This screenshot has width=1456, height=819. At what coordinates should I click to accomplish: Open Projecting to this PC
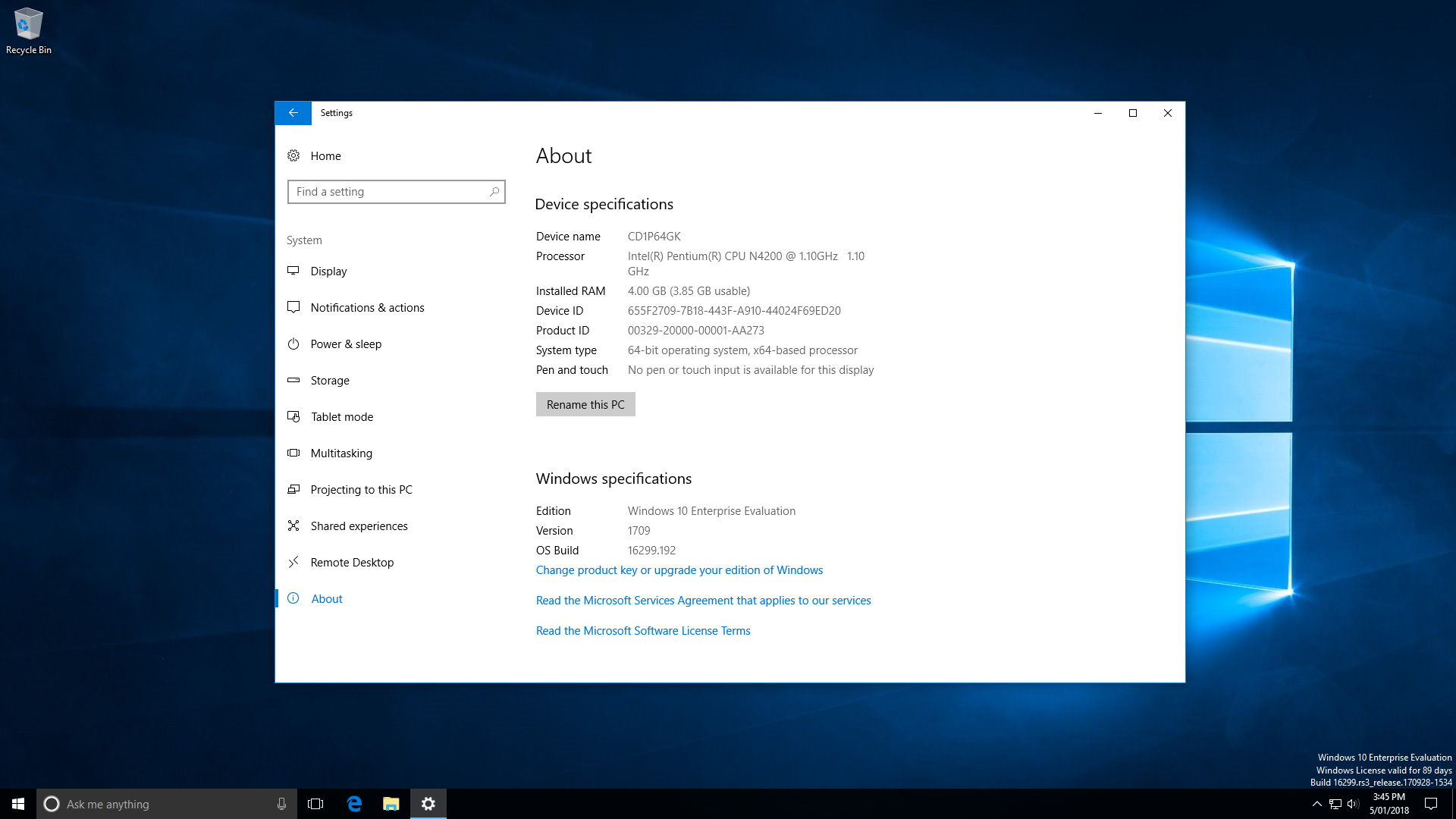click(x=361, y=489)
